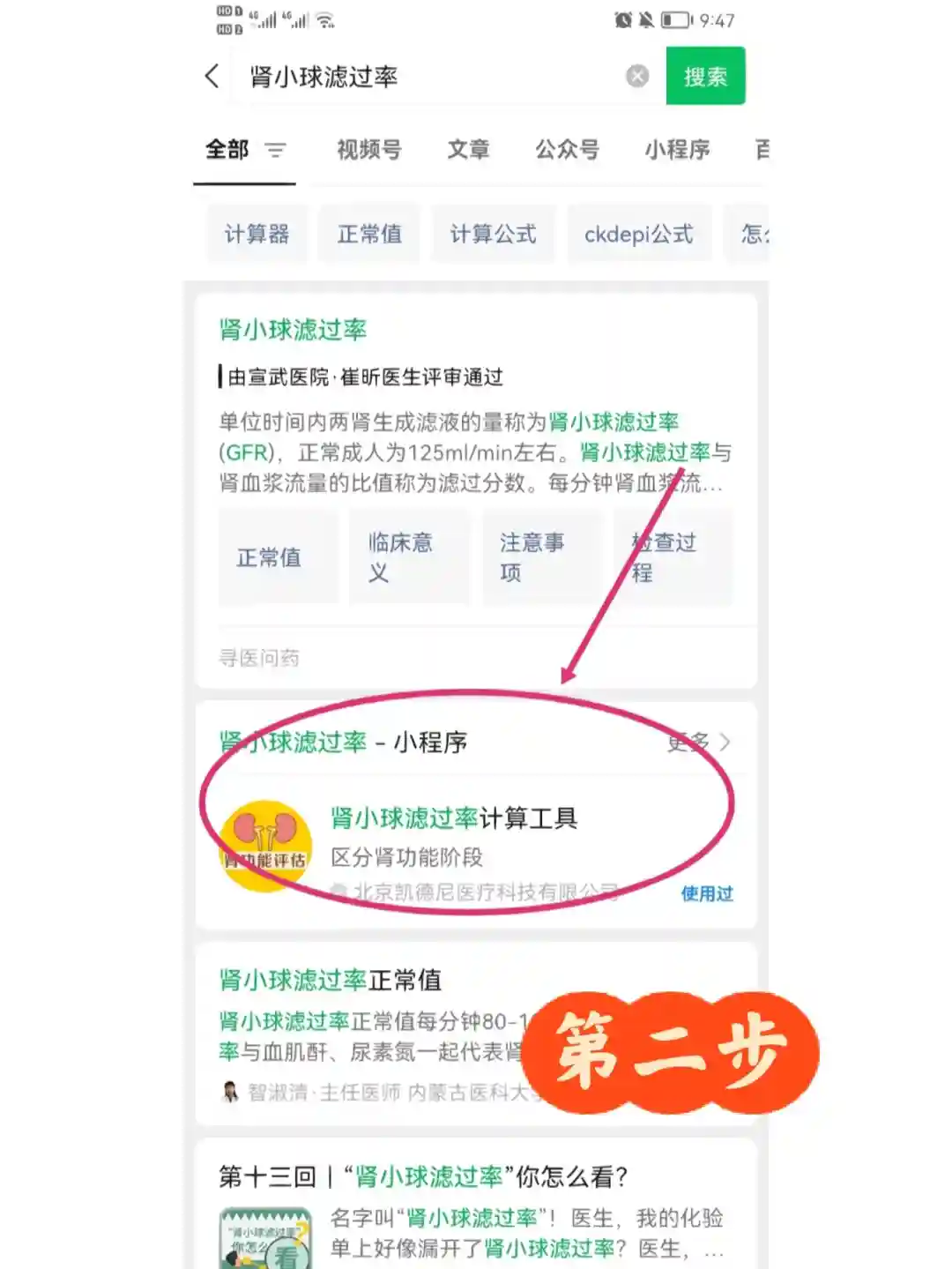Select the 计算公式 suggestion chip
This screenshot has width=952, height=1269.
[493, 234]
